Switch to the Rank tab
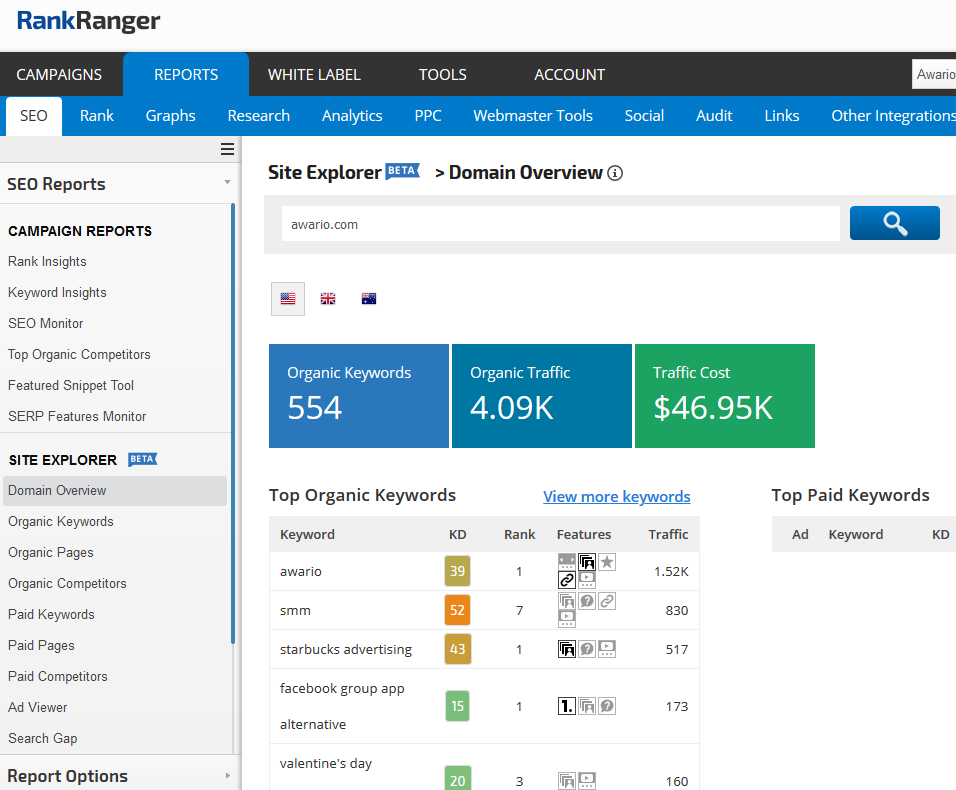This screenshot has height=790, width=956. [x=96, y=116]
